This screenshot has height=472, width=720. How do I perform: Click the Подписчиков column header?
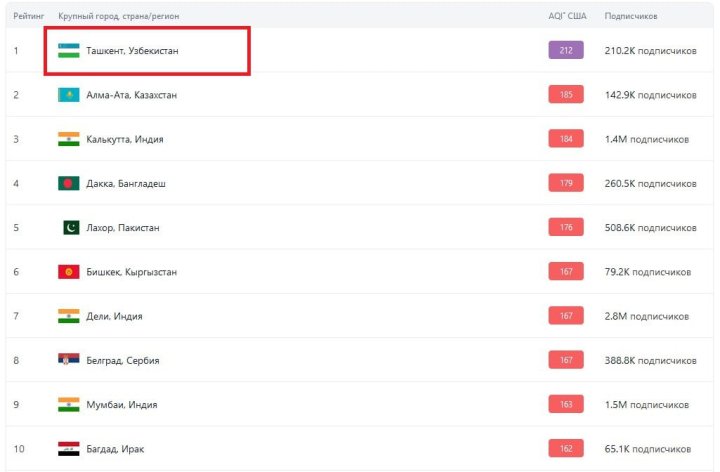tap(631, 16)
